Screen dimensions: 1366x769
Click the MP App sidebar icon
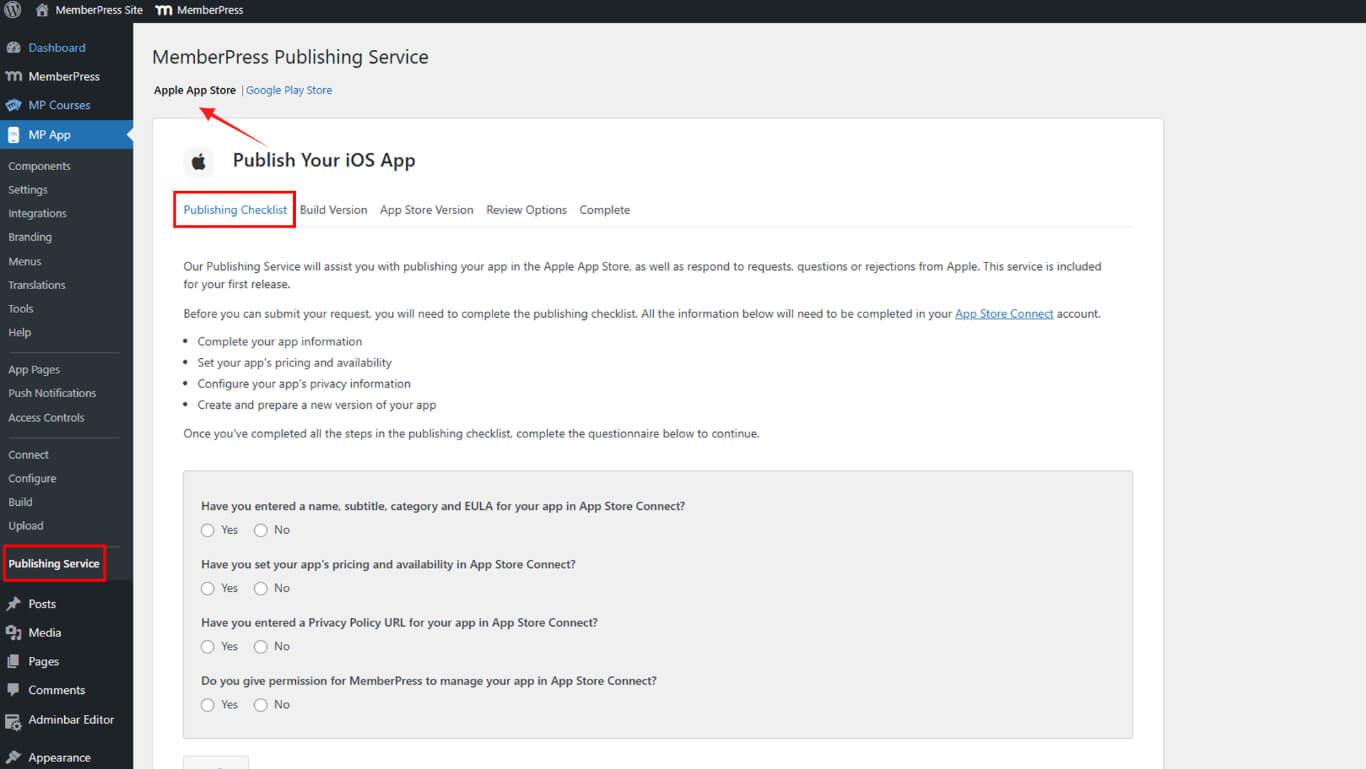tap(13, 135)
